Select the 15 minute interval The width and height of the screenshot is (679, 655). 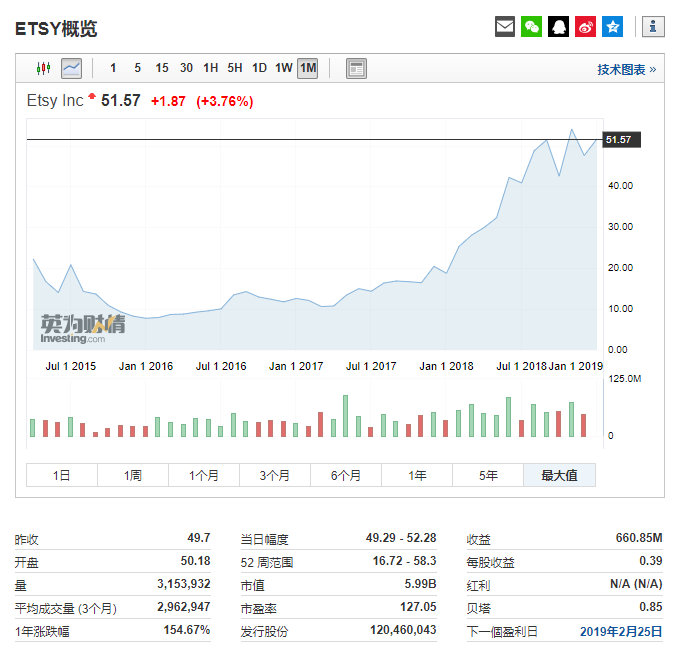tap(162, 68)
